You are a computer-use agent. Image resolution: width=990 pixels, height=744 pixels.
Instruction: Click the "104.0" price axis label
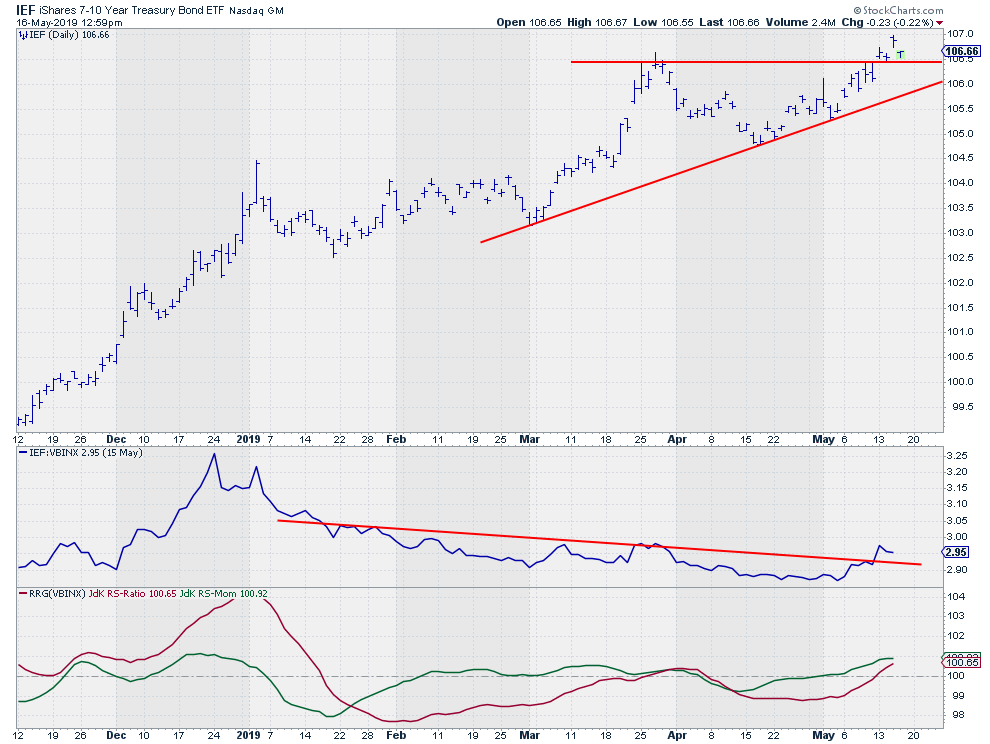[x=958, y=183]
